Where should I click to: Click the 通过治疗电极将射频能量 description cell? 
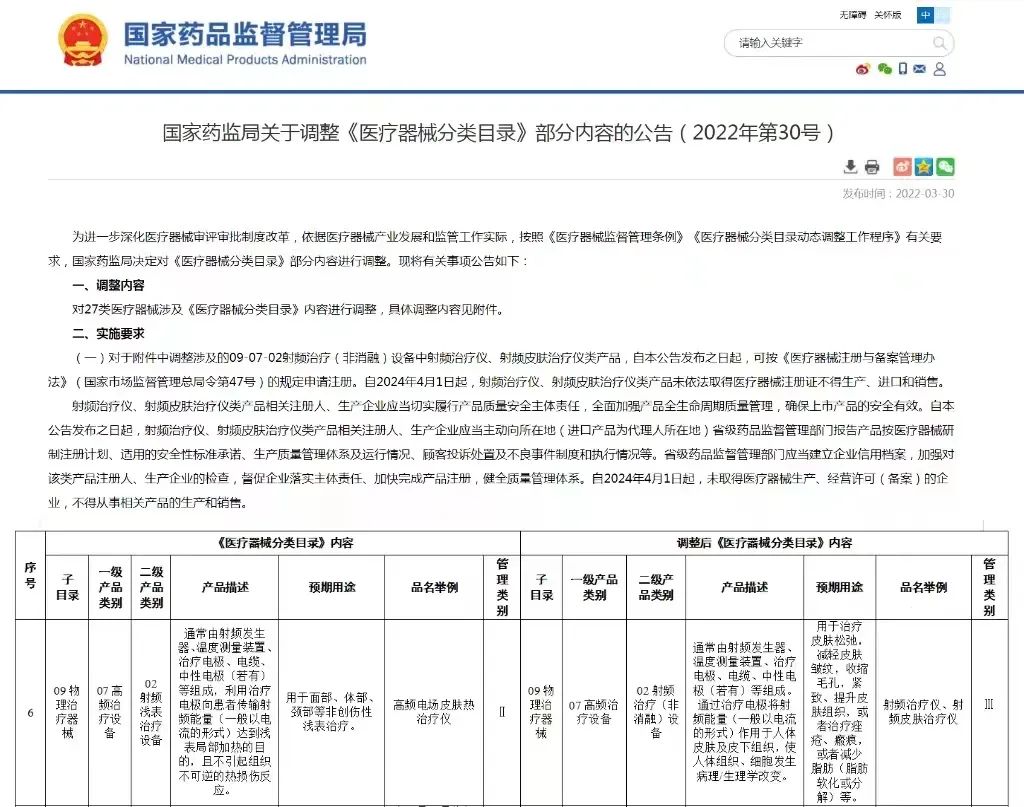click(744, 712)
